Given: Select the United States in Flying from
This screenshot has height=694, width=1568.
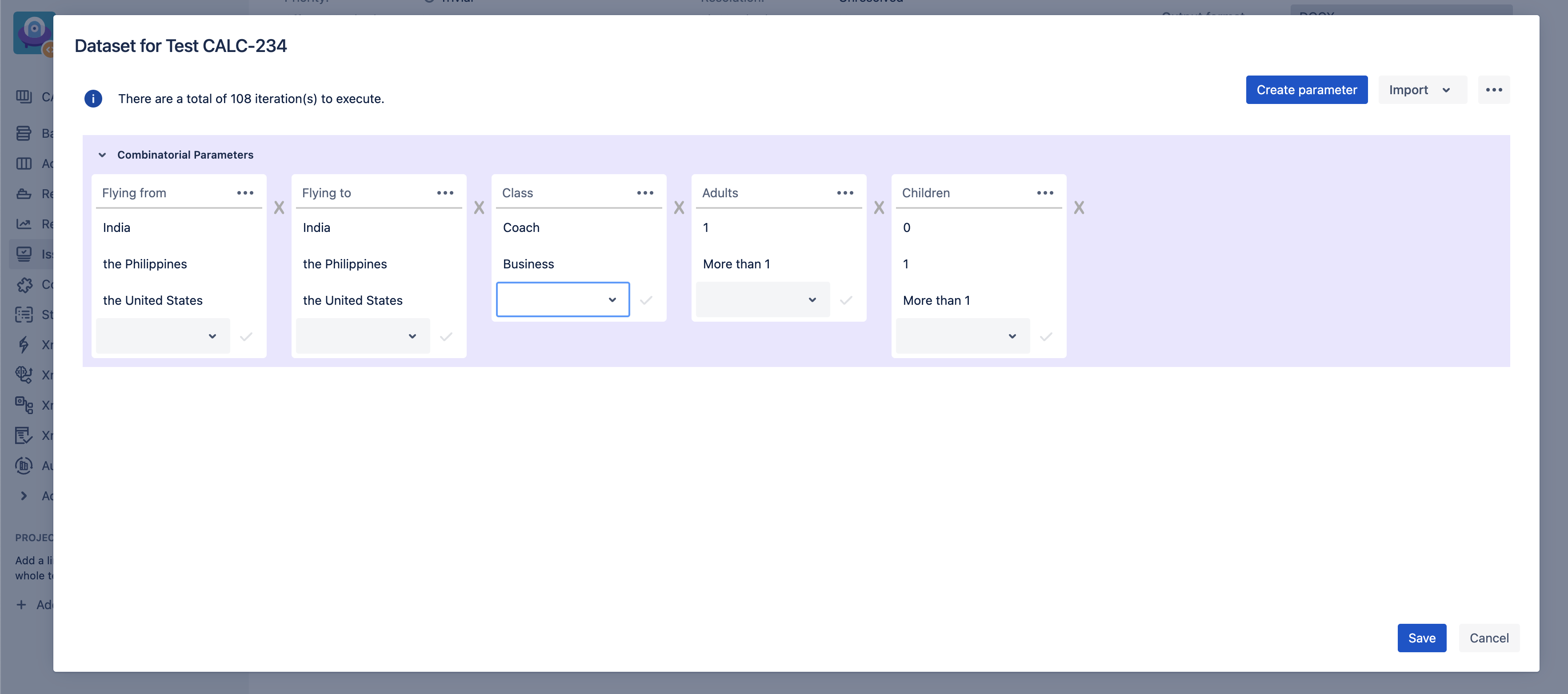Looking at the screenshot, I should click(x=153, y=300).
